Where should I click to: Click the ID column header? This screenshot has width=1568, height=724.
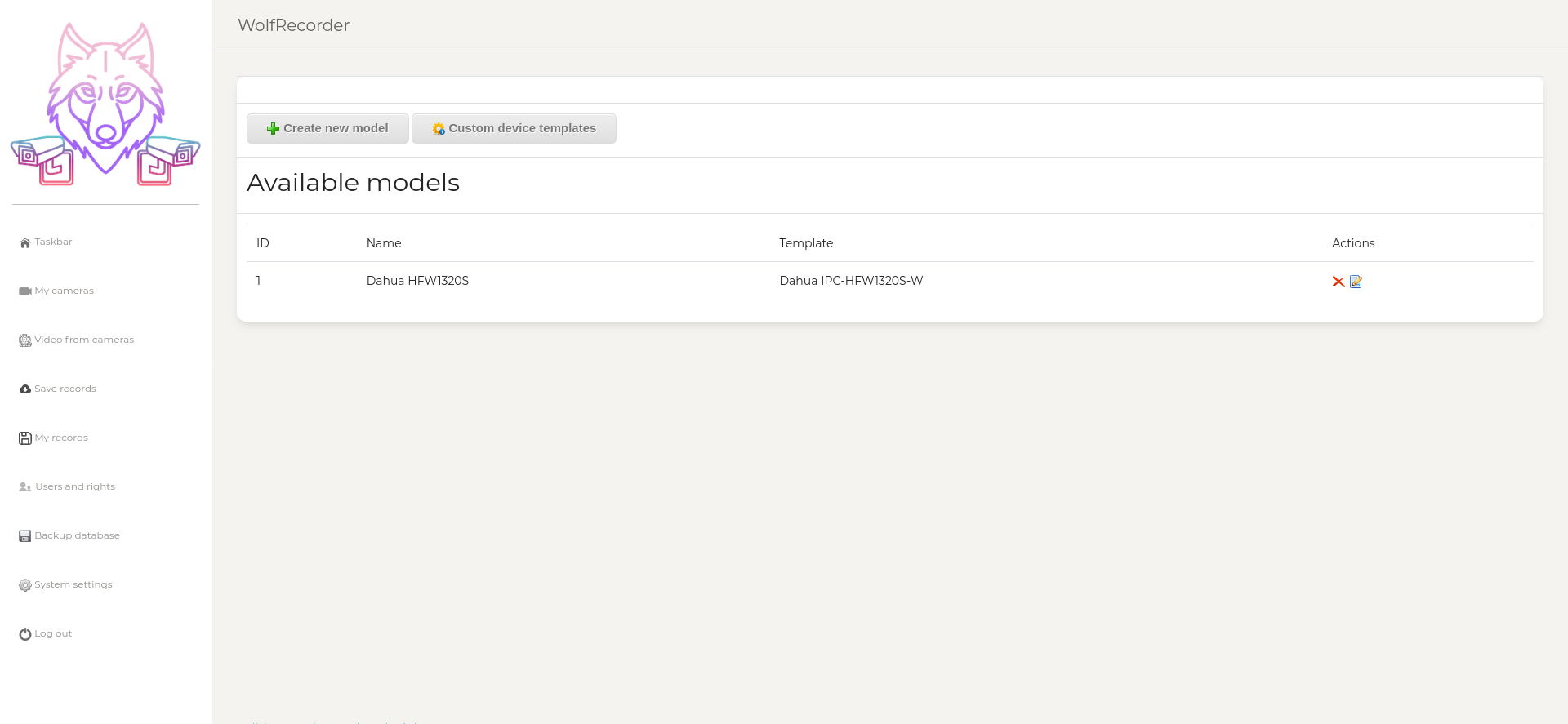[x=263, y=243]
